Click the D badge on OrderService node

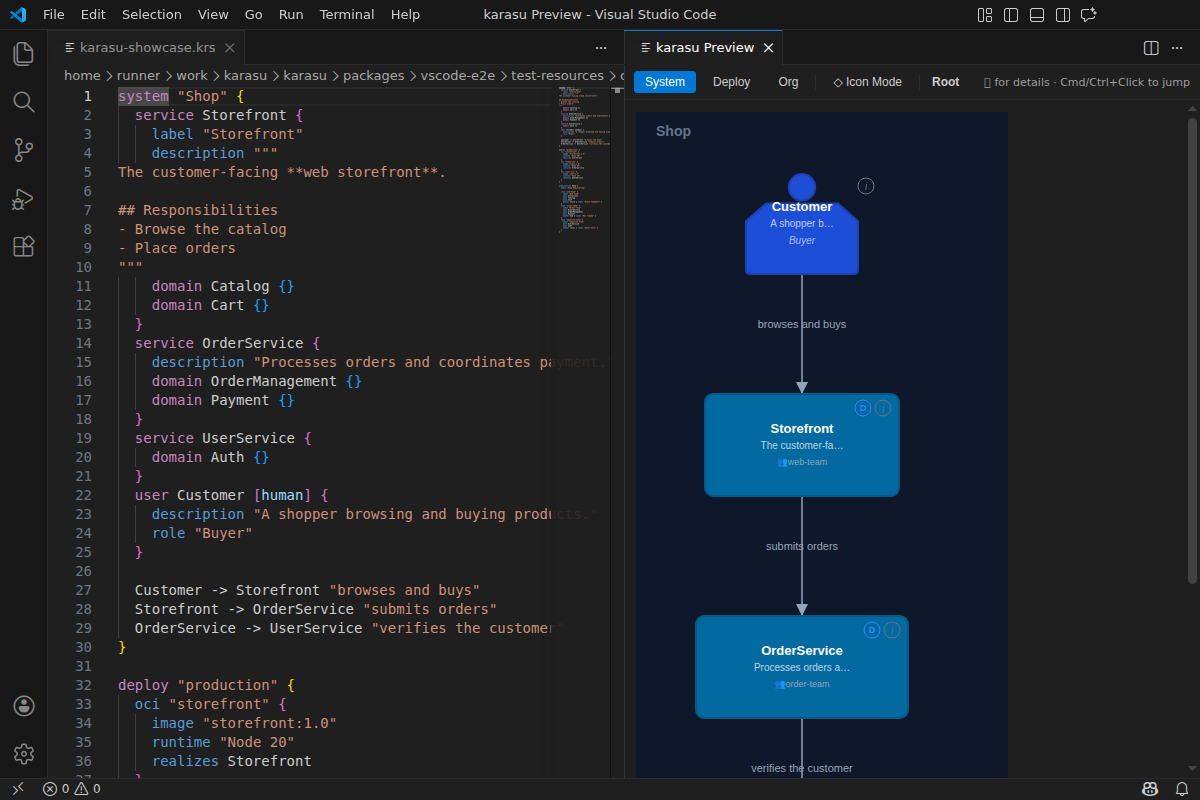click(x=872, y=630)
